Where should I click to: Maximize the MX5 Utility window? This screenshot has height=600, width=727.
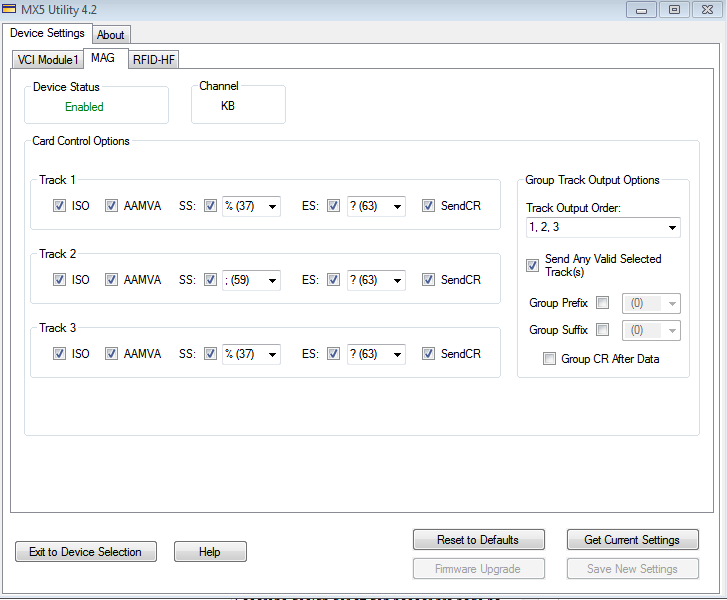tap(674, 9)
